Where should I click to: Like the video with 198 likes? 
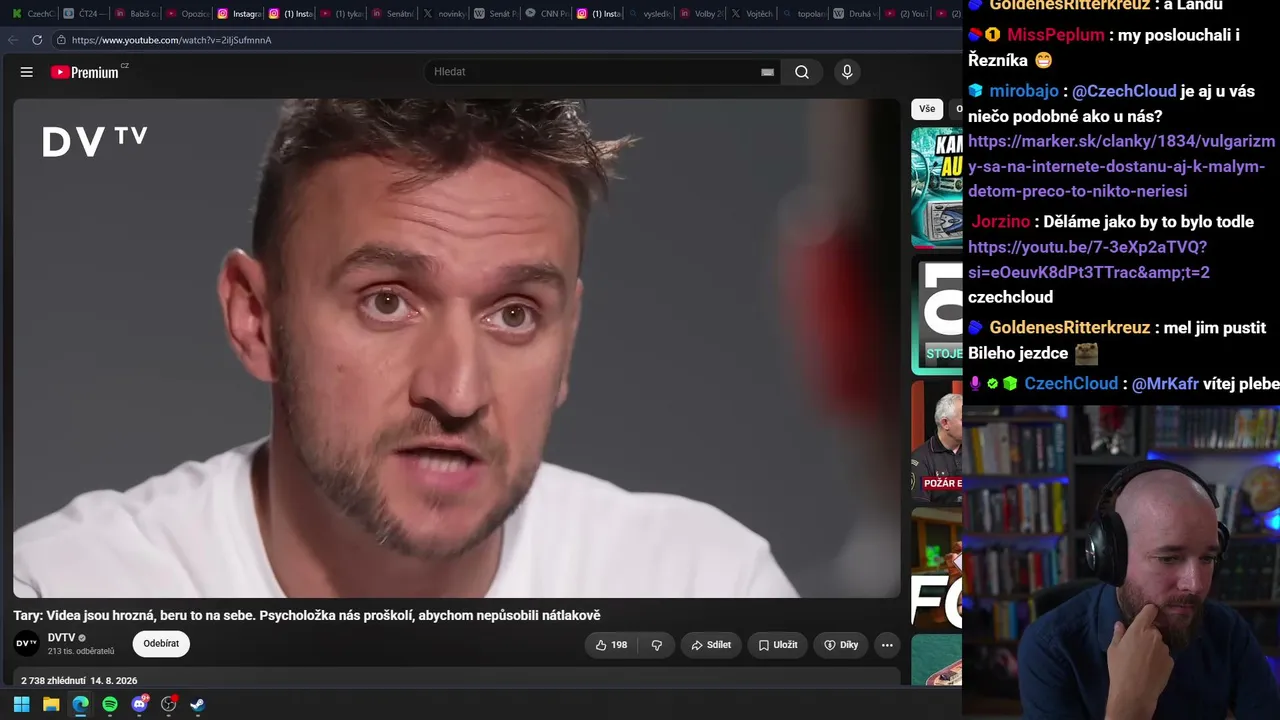[x=611, y=645]
